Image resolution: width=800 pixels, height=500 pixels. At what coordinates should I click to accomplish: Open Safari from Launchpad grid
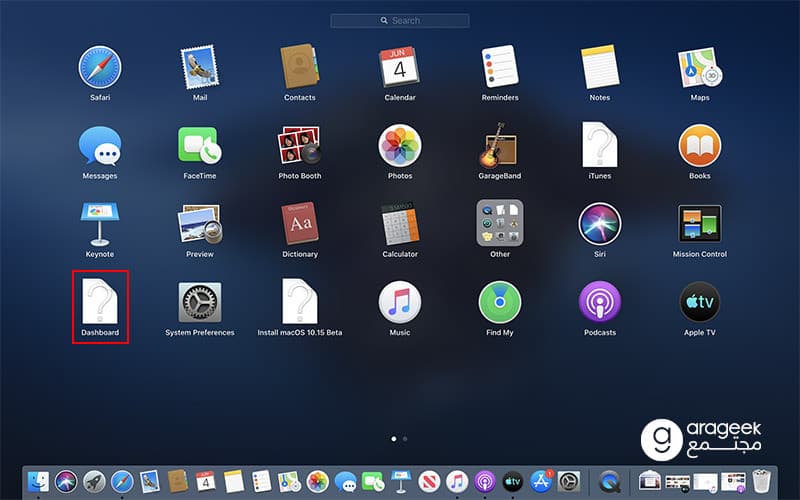(x=100, y=67)
